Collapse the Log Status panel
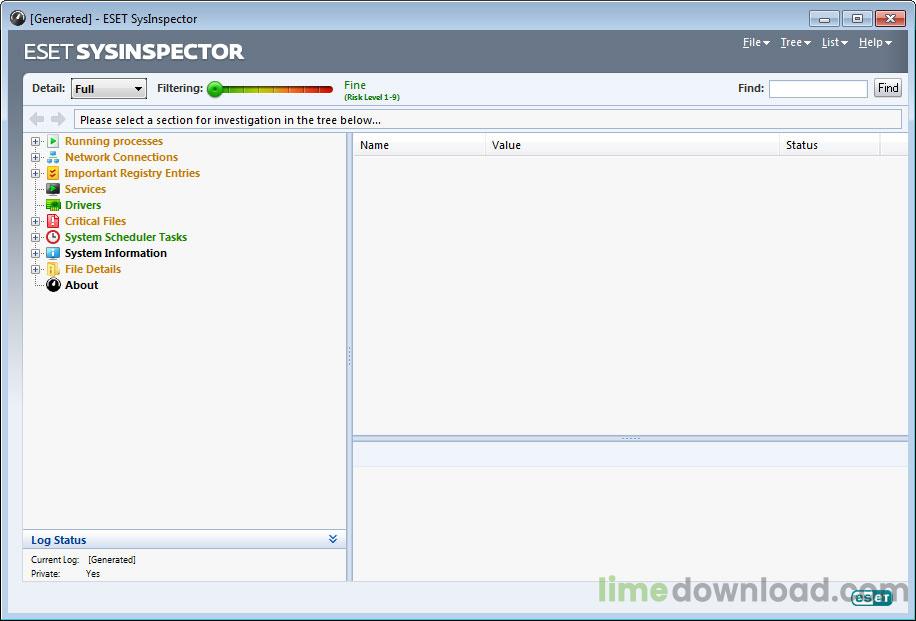 (332, 539)
